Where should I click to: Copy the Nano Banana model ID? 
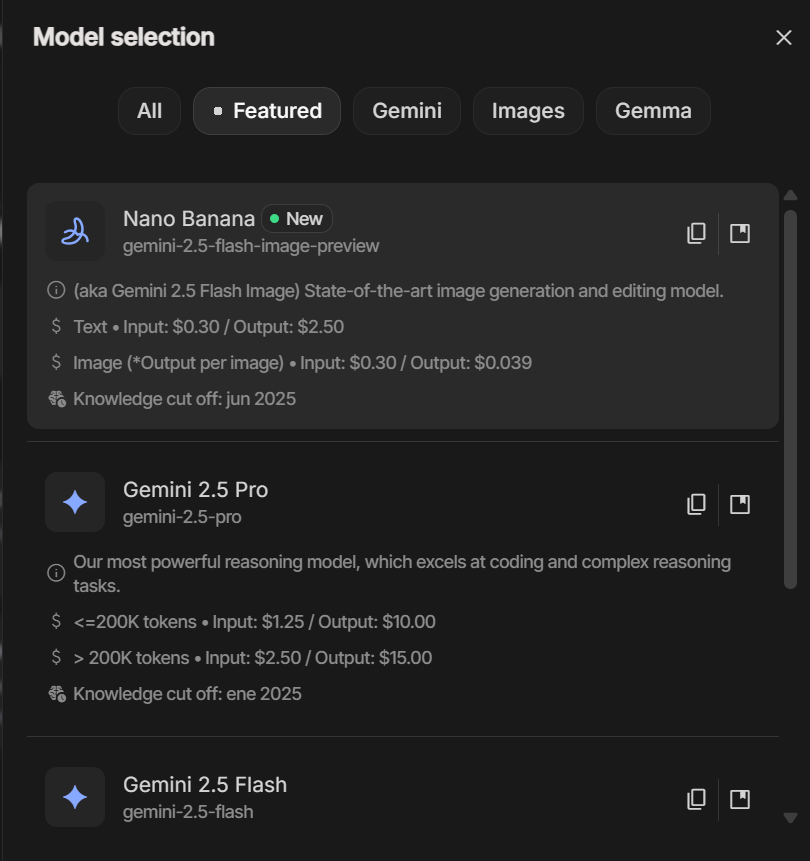[x=696, y=233]
